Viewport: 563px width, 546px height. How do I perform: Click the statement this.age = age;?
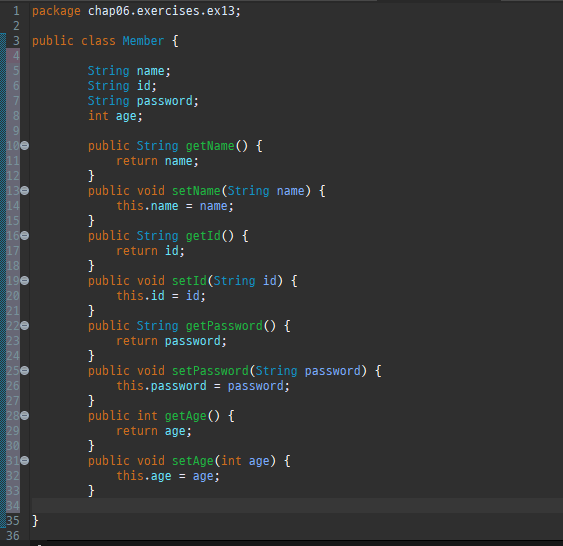pos(168,476)
